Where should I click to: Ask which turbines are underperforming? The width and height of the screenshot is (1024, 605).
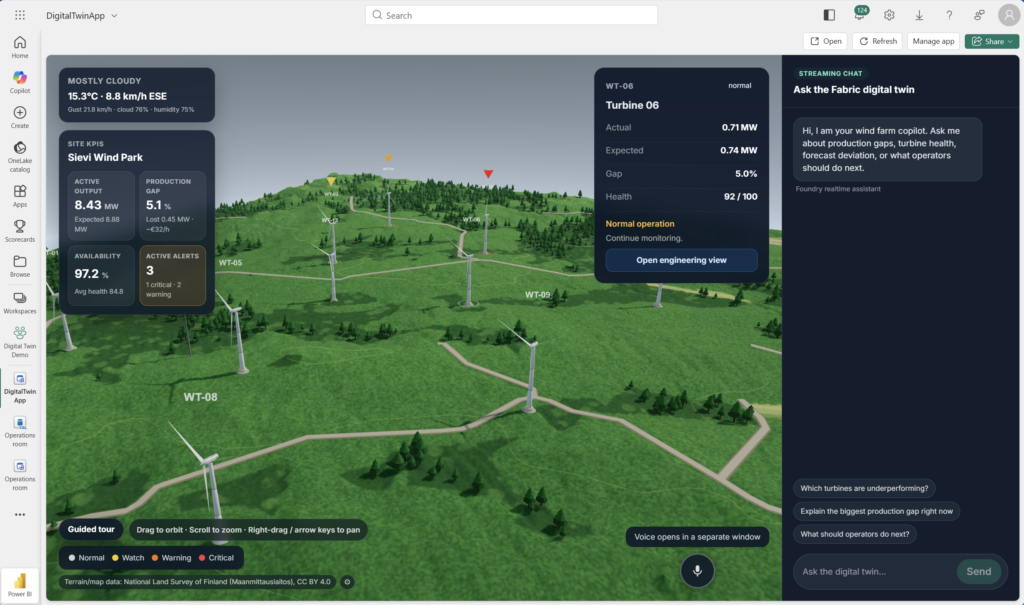pos(864,488)
